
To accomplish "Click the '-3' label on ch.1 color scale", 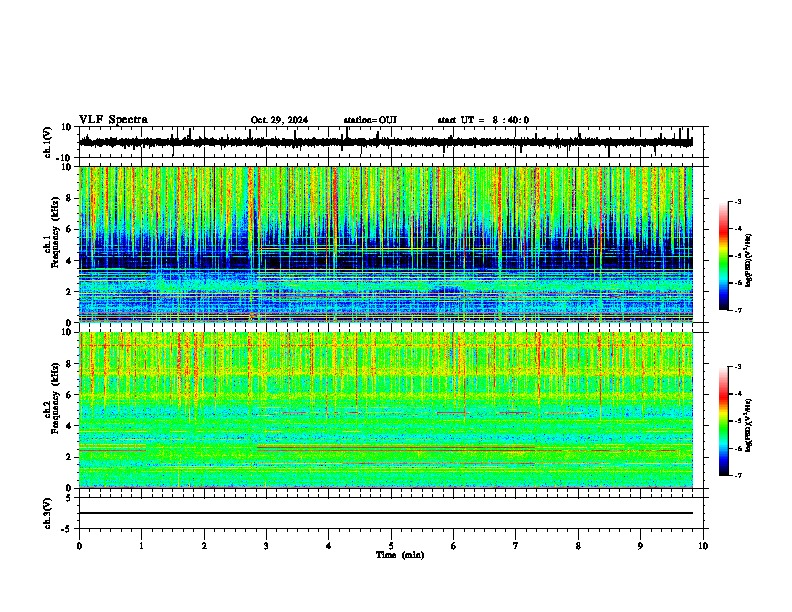I will point(737,201).
